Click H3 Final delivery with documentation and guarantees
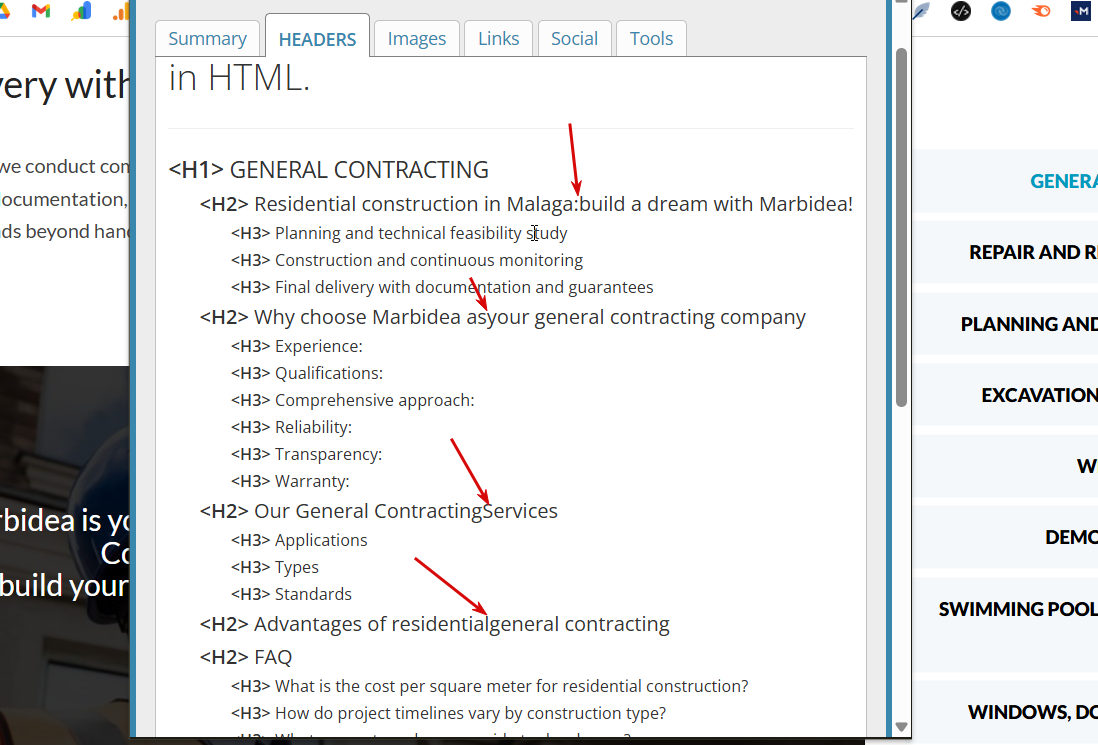 (442, 287)
